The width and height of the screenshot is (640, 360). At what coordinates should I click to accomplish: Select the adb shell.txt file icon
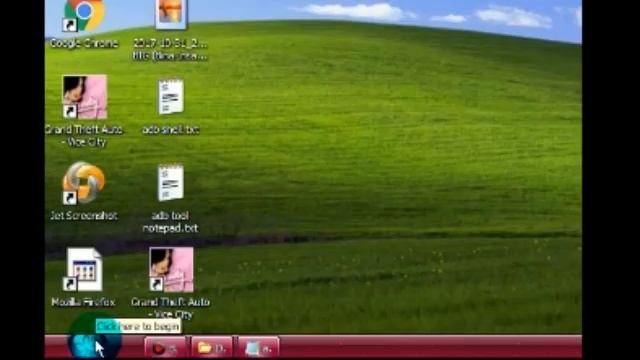(171, 97)
